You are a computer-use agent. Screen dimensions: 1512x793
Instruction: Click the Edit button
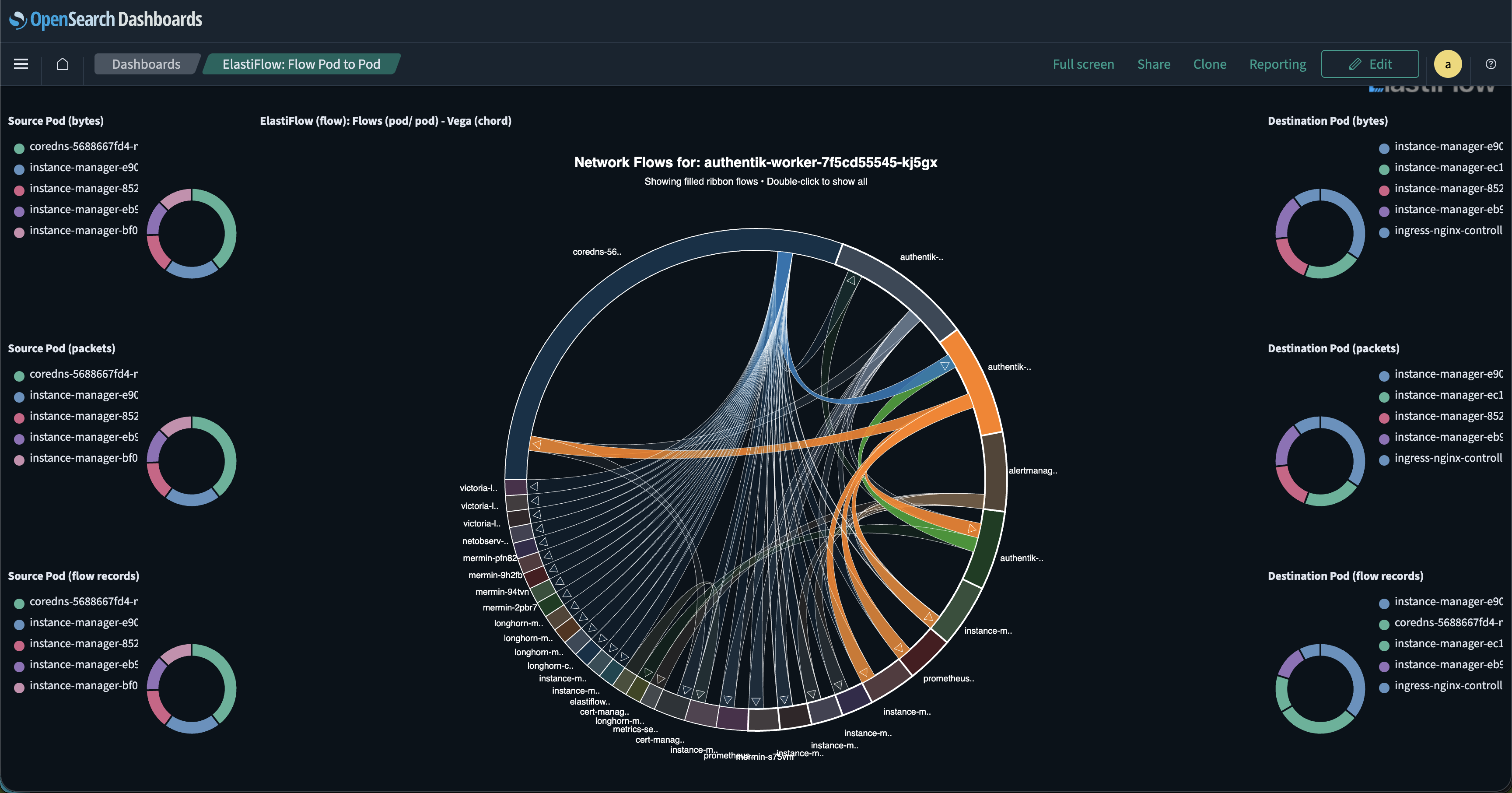click(1370, 63)
